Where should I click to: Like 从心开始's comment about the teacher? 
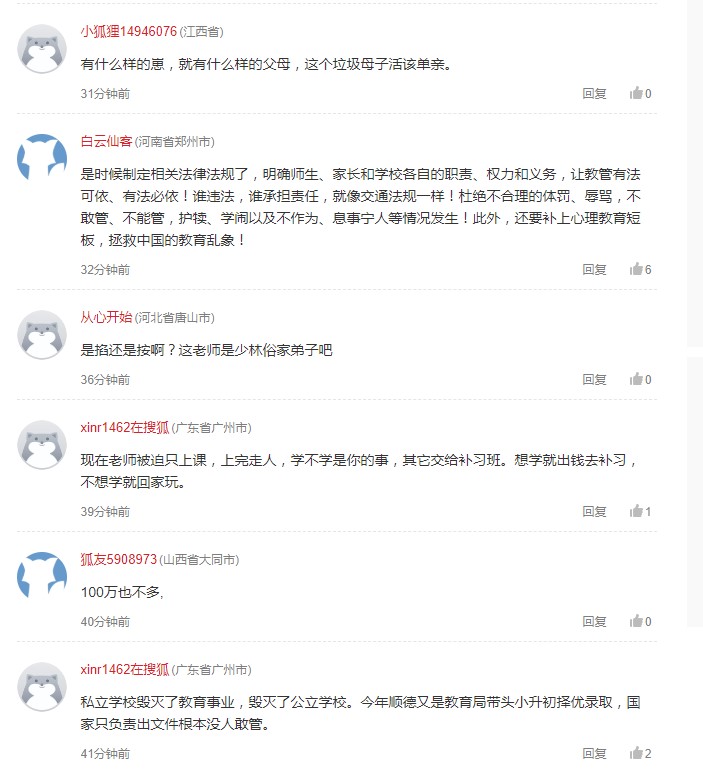(636, 380)
